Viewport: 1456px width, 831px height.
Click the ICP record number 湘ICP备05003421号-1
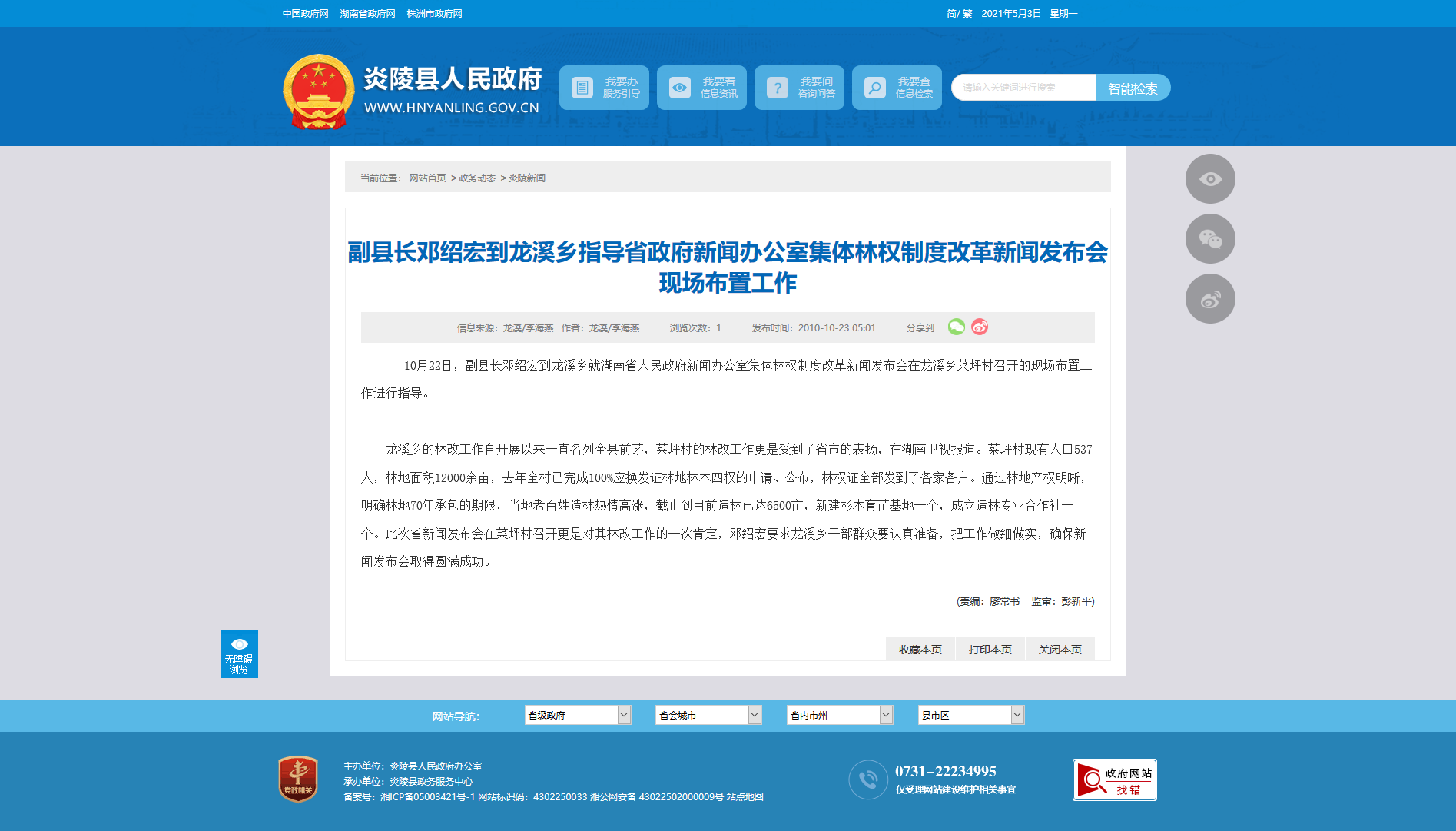[x=427, y=797]
